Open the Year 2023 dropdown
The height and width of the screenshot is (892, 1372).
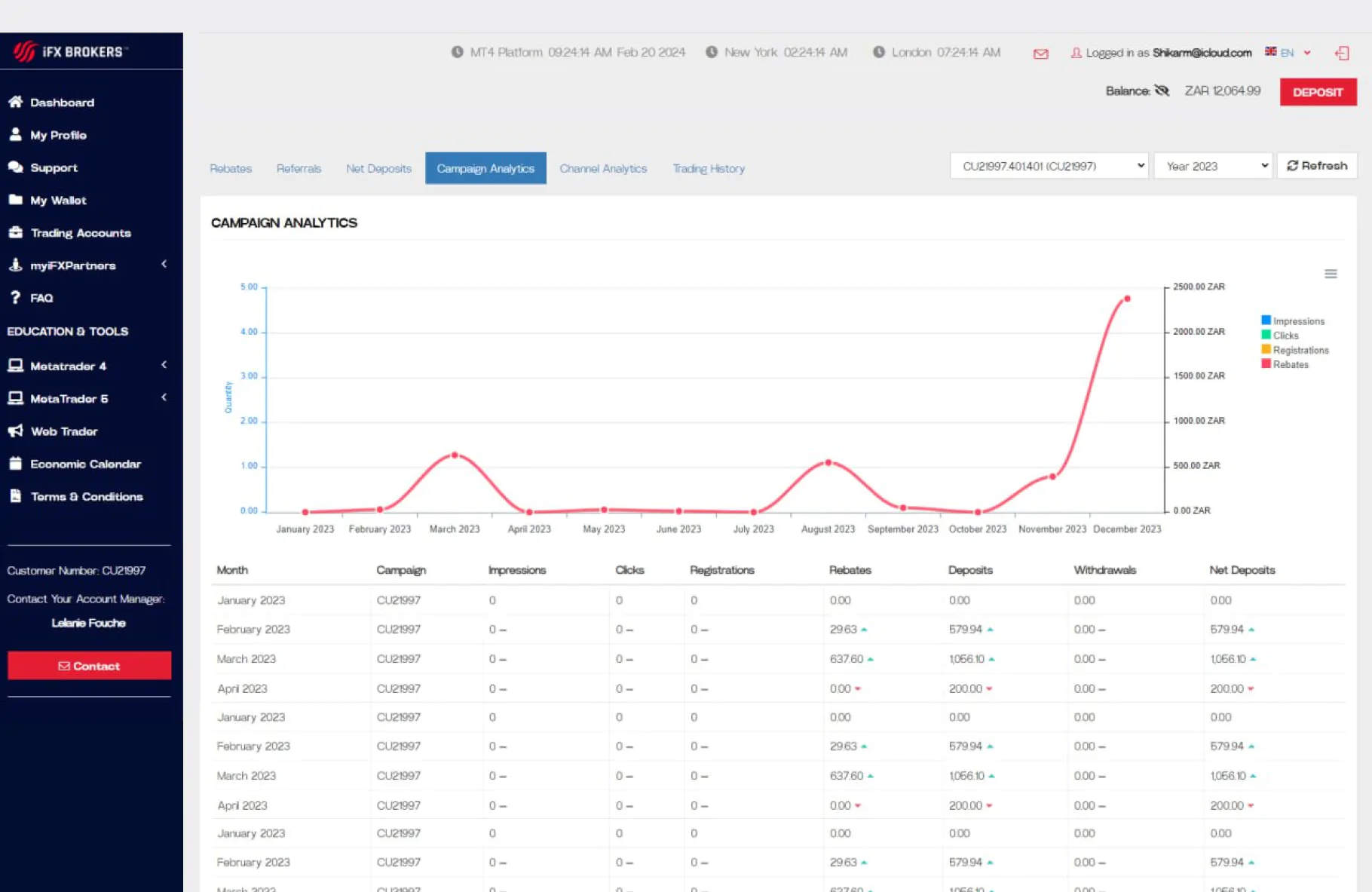[1213, 166]
